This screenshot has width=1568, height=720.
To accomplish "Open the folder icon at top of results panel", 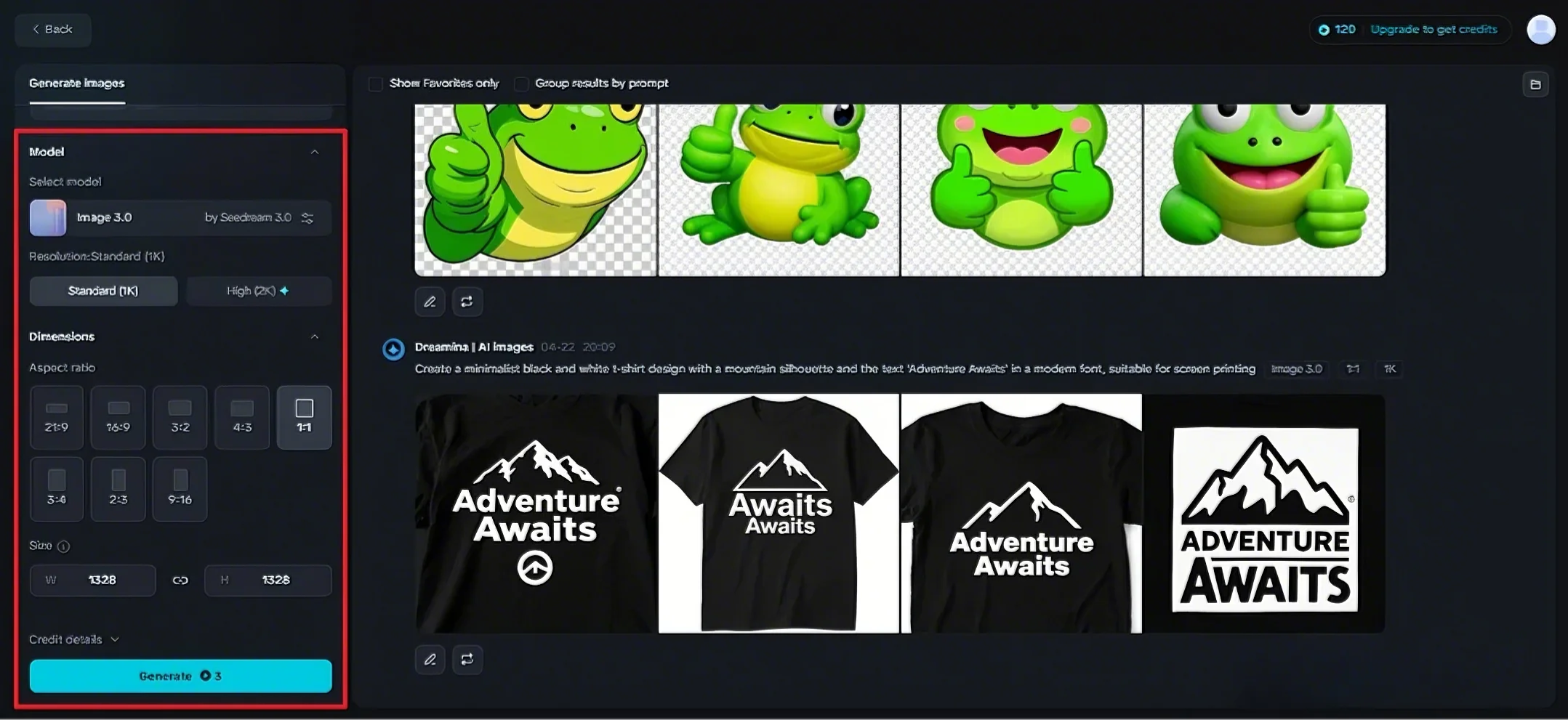I will [x=1536, y=84].
